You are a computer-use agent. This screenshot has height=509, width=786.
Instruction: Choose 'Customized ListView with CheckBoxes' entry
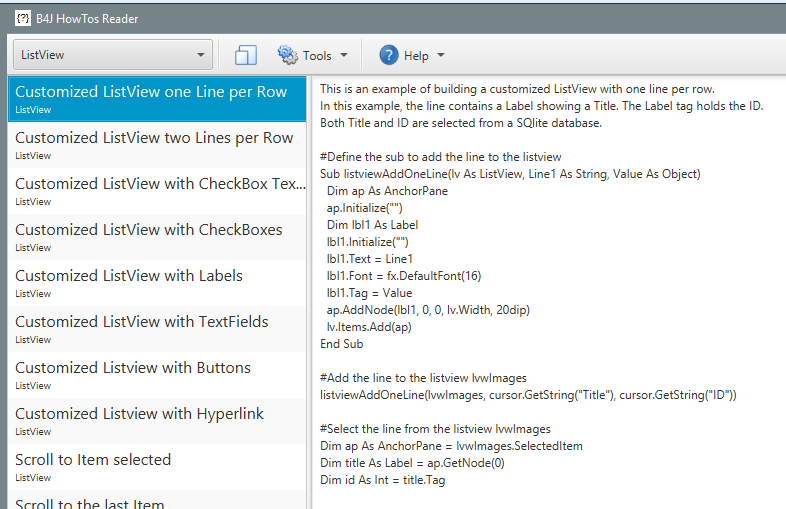coord(149,236)
